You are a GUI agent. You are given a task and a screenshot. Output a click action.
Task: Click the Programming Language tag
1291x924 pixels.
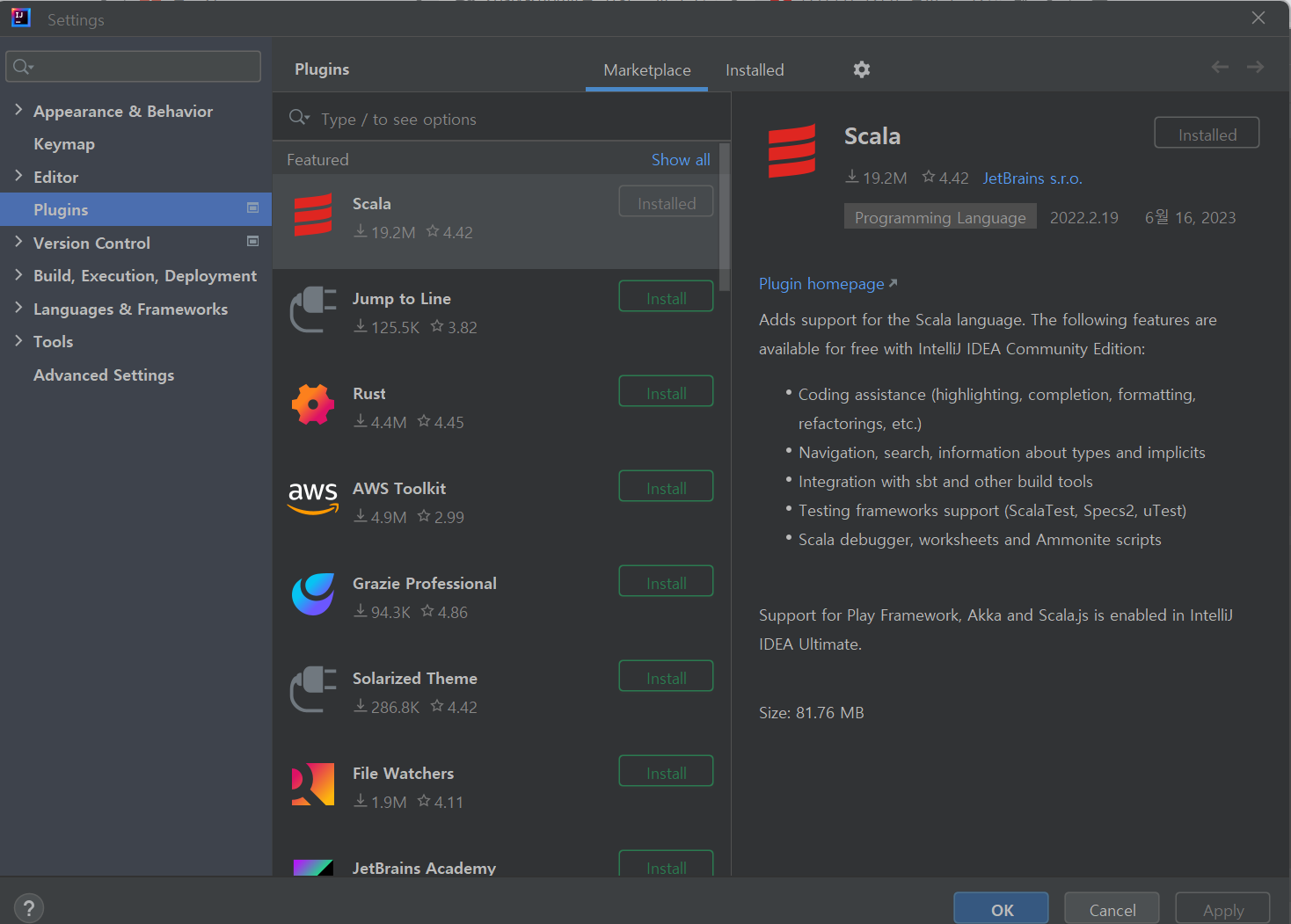tap(940, 217)
